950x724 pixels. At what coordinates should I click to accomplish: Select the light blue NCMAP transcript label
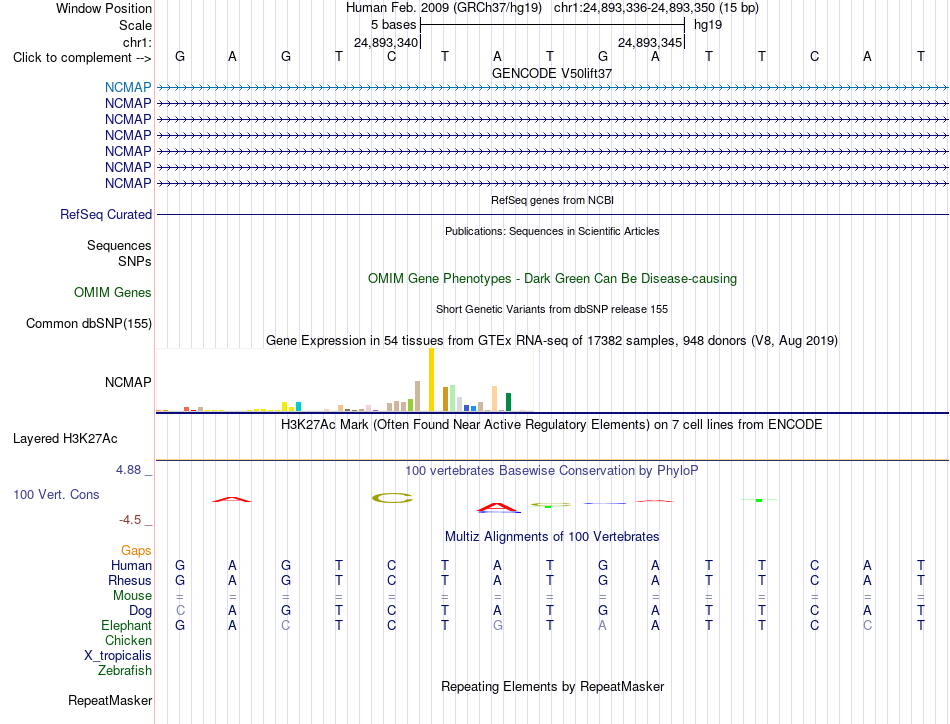(x=128, y=87)
